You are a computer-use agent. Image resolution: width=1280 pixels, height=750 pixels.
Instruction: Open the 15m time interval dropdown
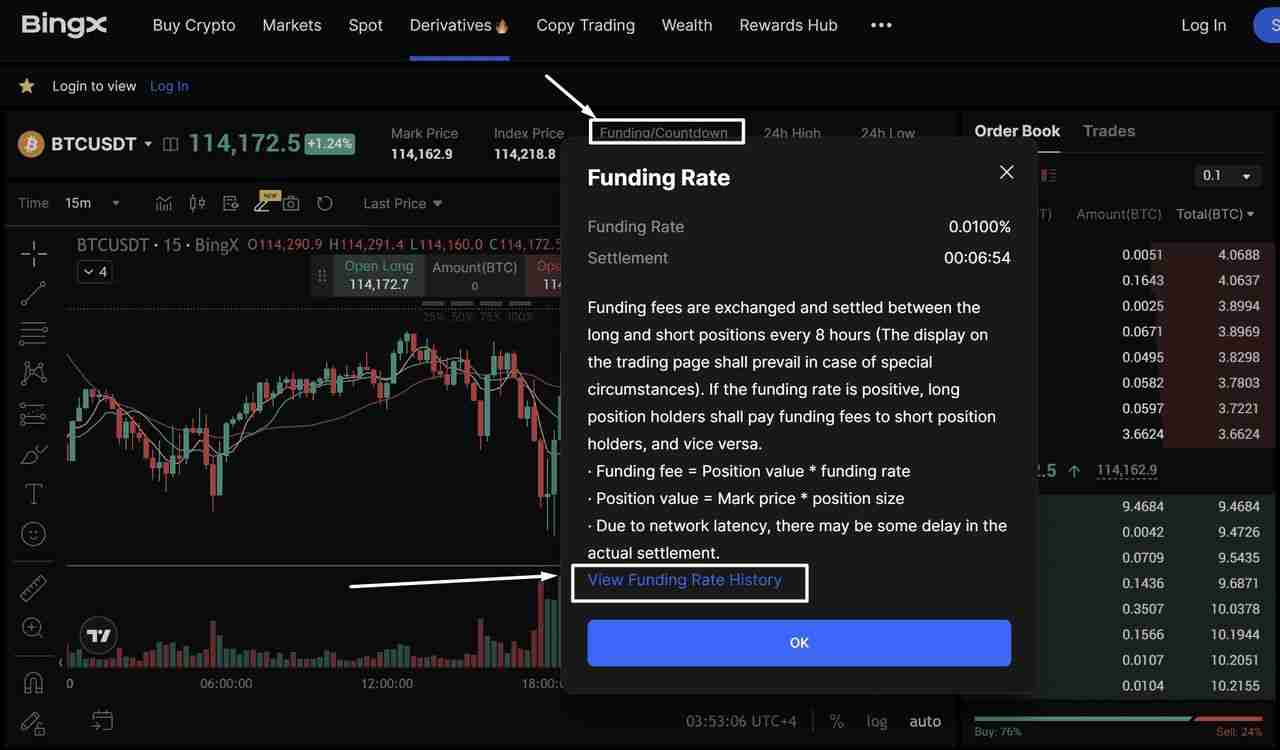92,203
